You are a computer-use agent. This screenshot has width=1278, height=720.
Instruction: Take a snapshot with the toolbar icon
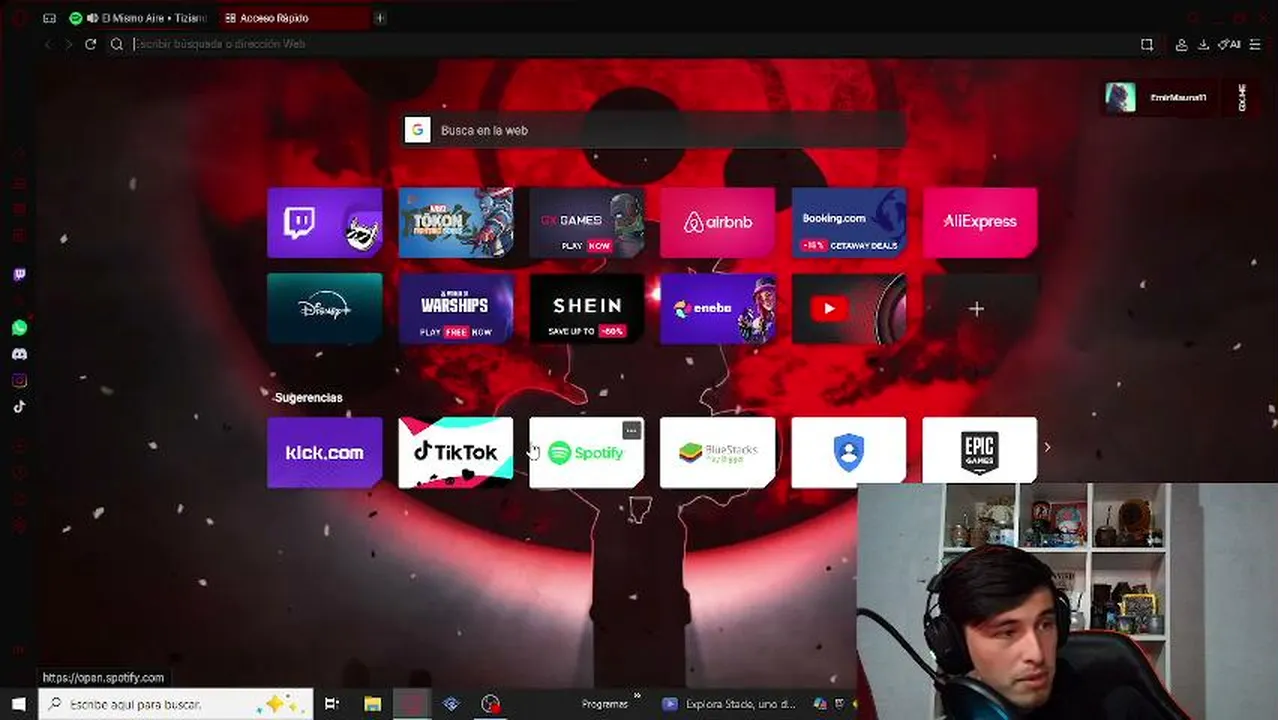coord(1147,44)
